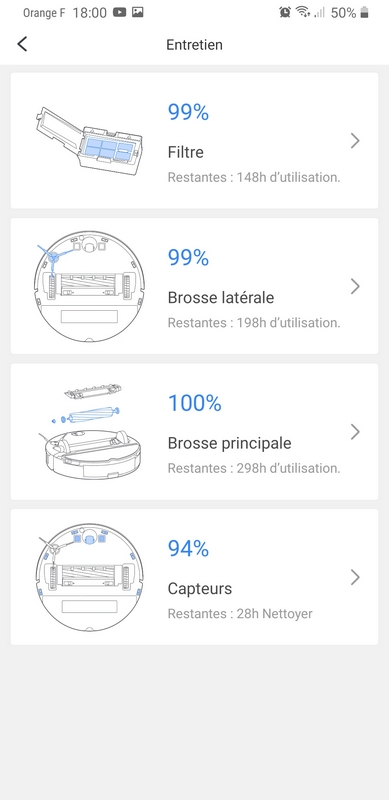Select the Filtre label
Screen dimensions: 389x800
click(186, 152)
